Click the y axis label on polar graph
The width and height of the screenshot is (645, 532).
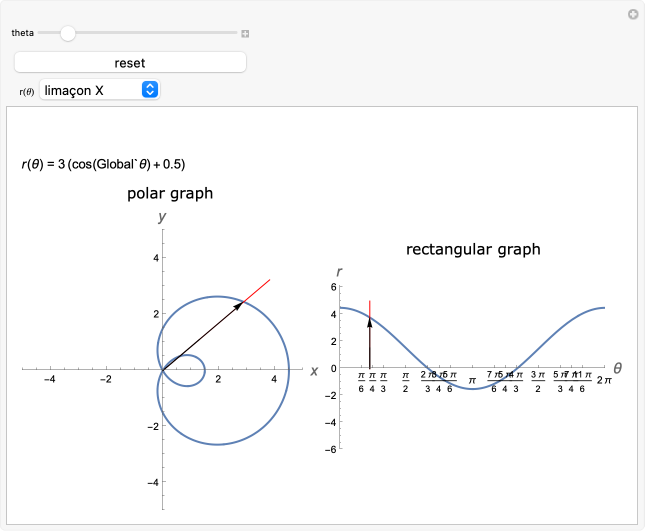162,216
